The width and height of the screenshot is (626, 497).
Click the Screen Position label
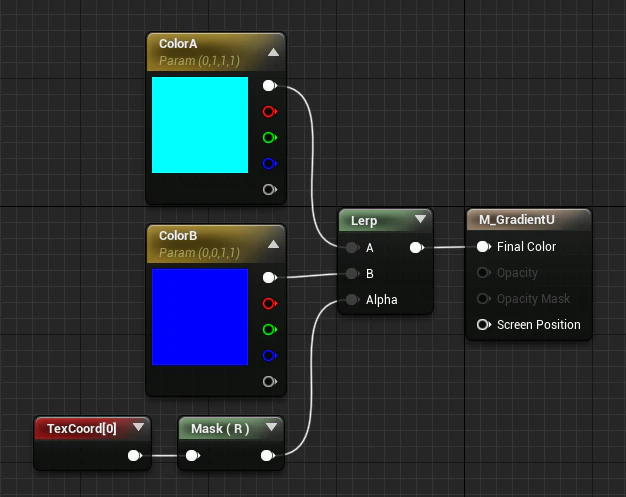pos(539,325)
